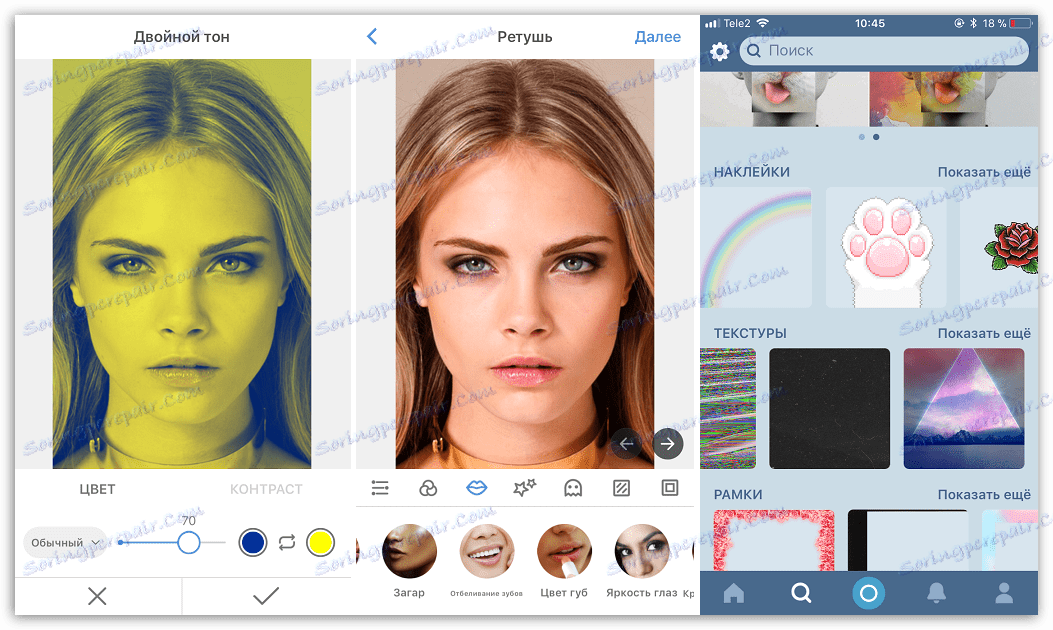Screen dimensions: 1053x630
Task: Choose the Загар retouch option
Action: 409,561
